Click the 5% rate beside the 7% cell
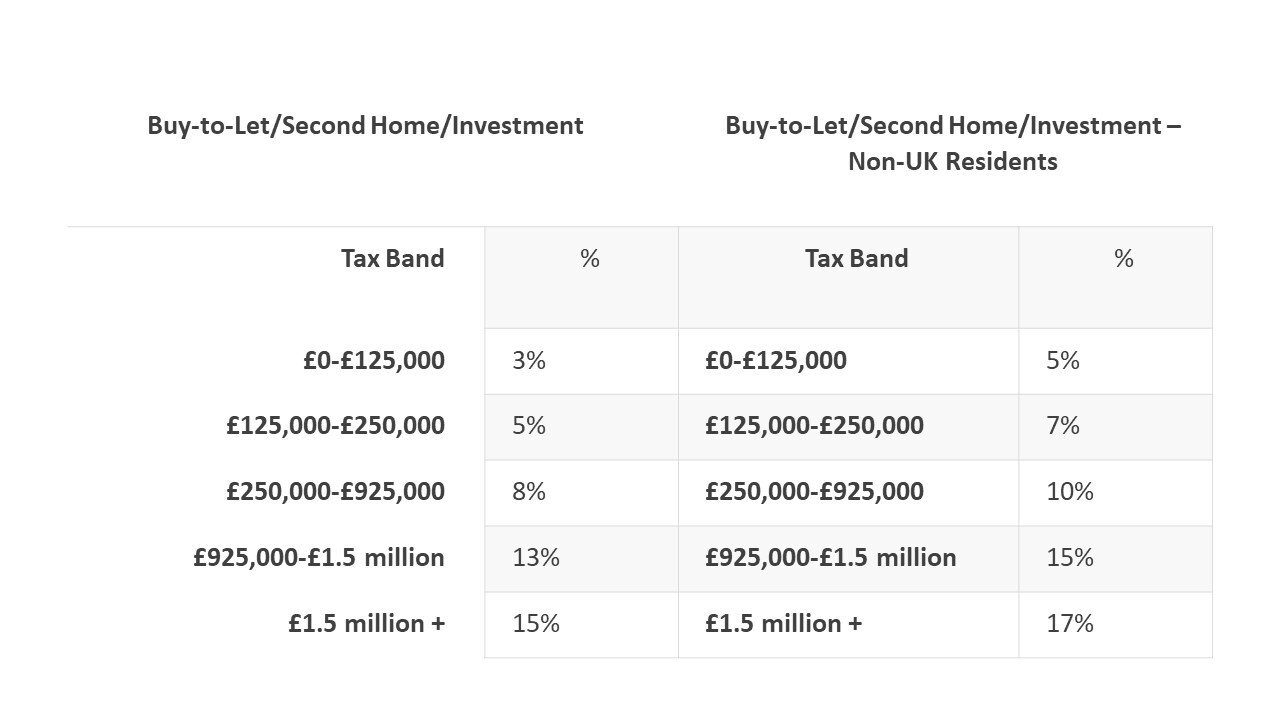Screen dimensions: 1280x720 529,426
